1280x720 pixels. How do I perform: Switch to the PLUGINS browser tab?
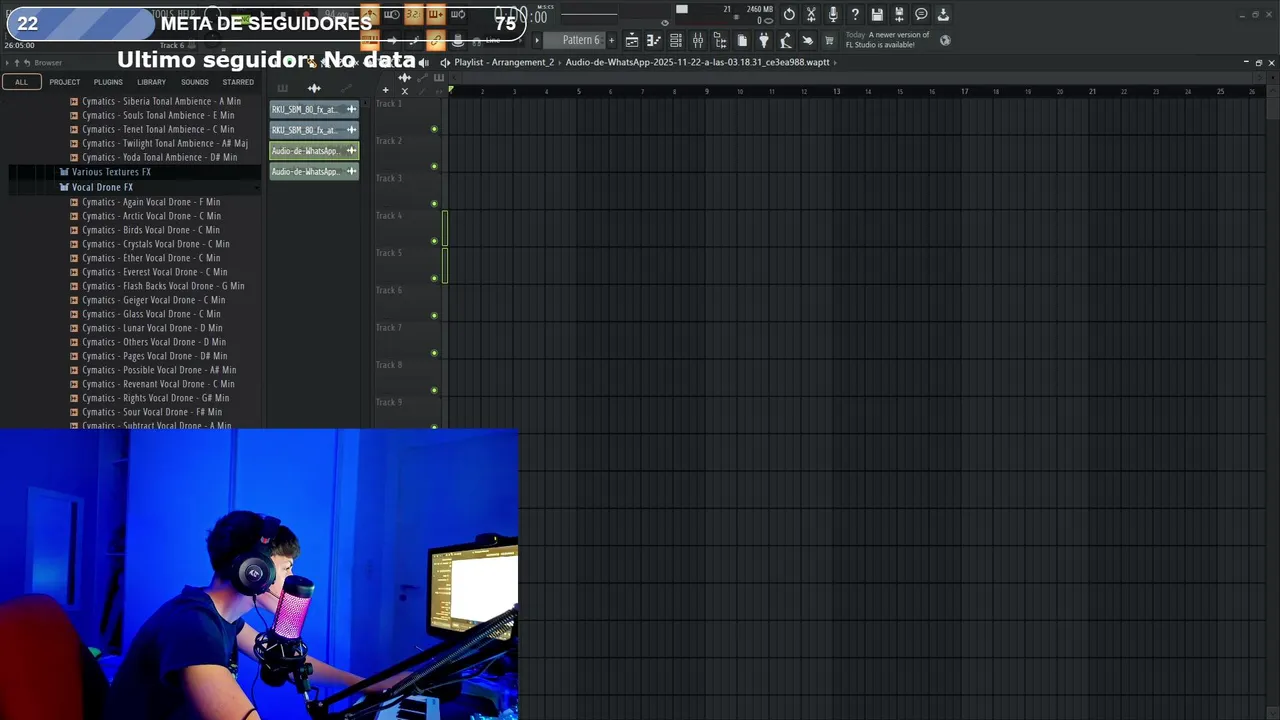(x=108, y=82)
